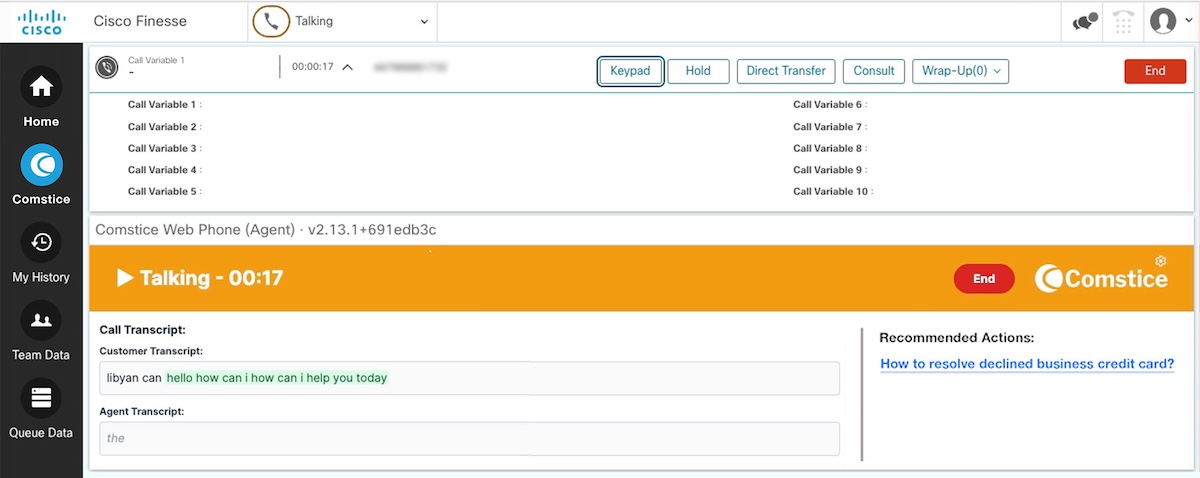Click the play icon next to Talking - 00:17
This screenshot has width=1200, height=478.
click(125, 278)
